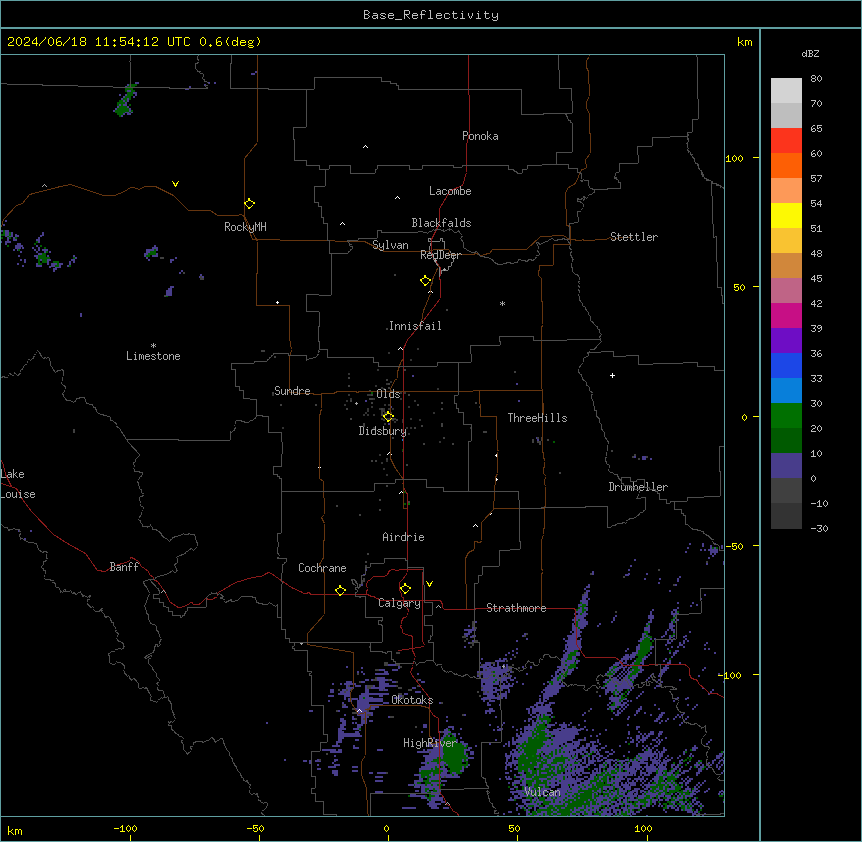Viewport: 862px width, 842px height.
Task: Click the RockyMH label
Action: [x=245, y=227]
